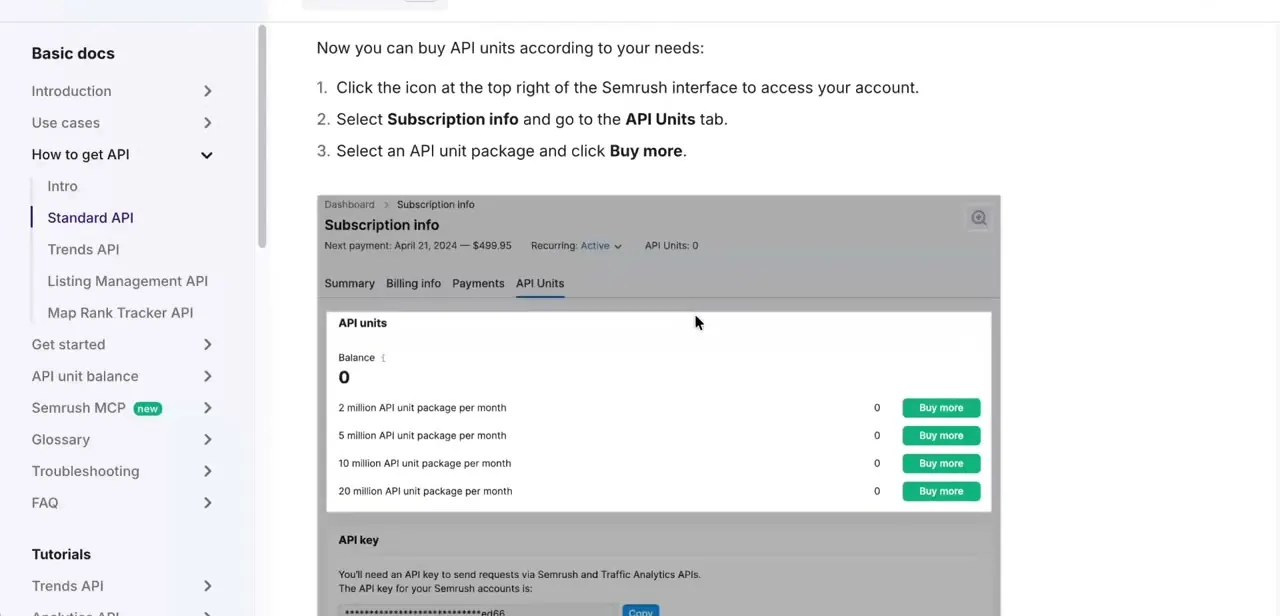This screenshot has height=616, width=1280.
Task: Open the Recurring Active dropdown
Action: 601,246
